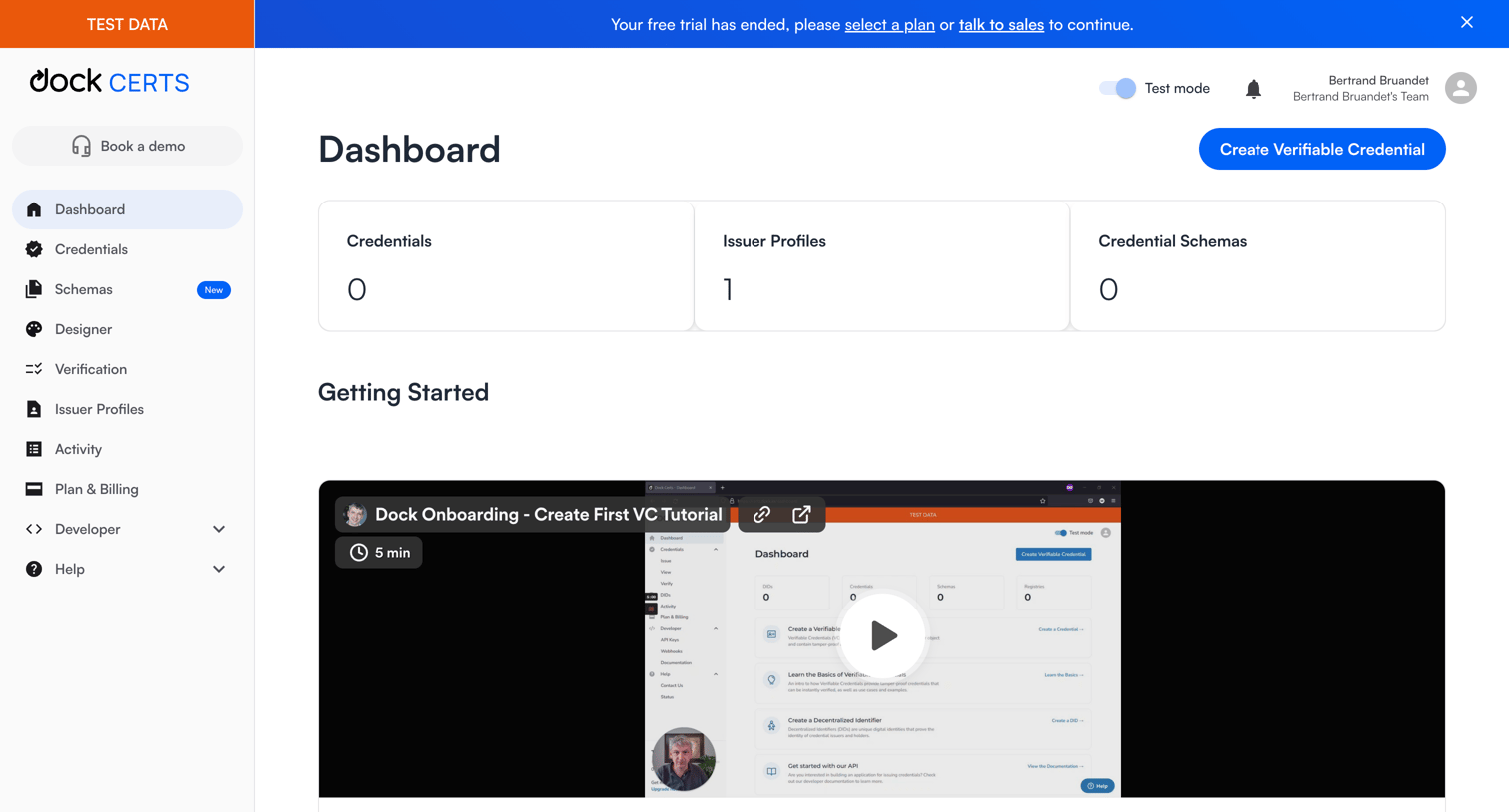Expand the Developer menu chevron
The image size is (1509, 812).
(219, 529)
